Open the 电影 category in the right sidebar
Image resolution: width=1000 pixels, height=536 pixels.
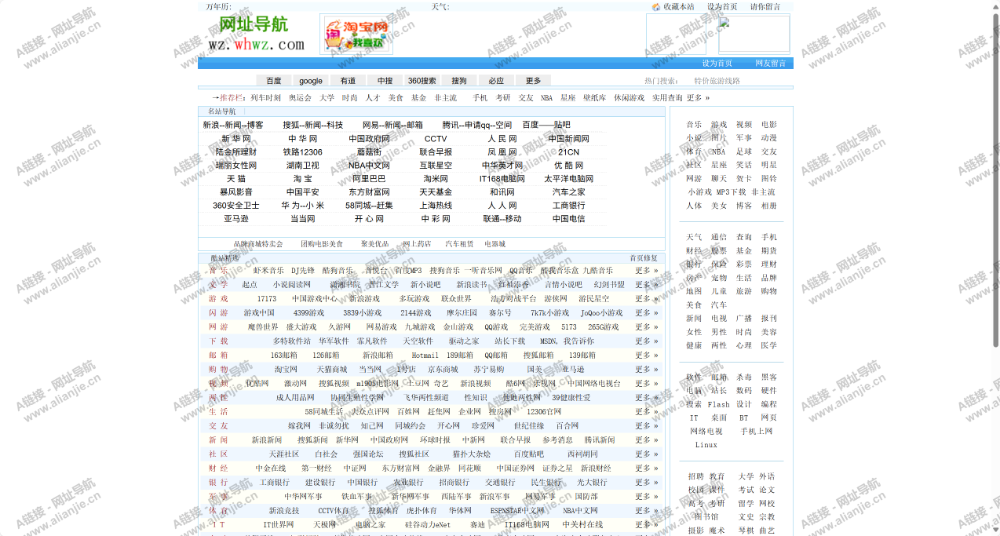(x=769, y=124)
